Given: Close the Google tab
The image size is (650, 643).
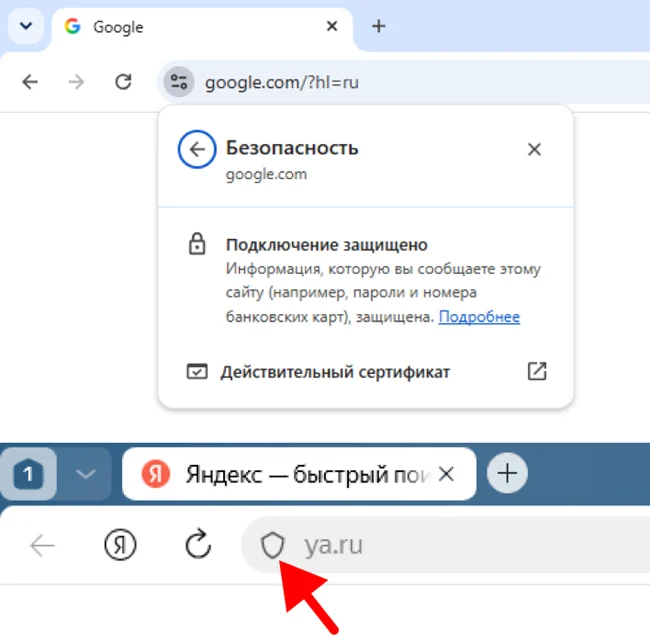Looking at the screenshot, I should tap(332, 27).
